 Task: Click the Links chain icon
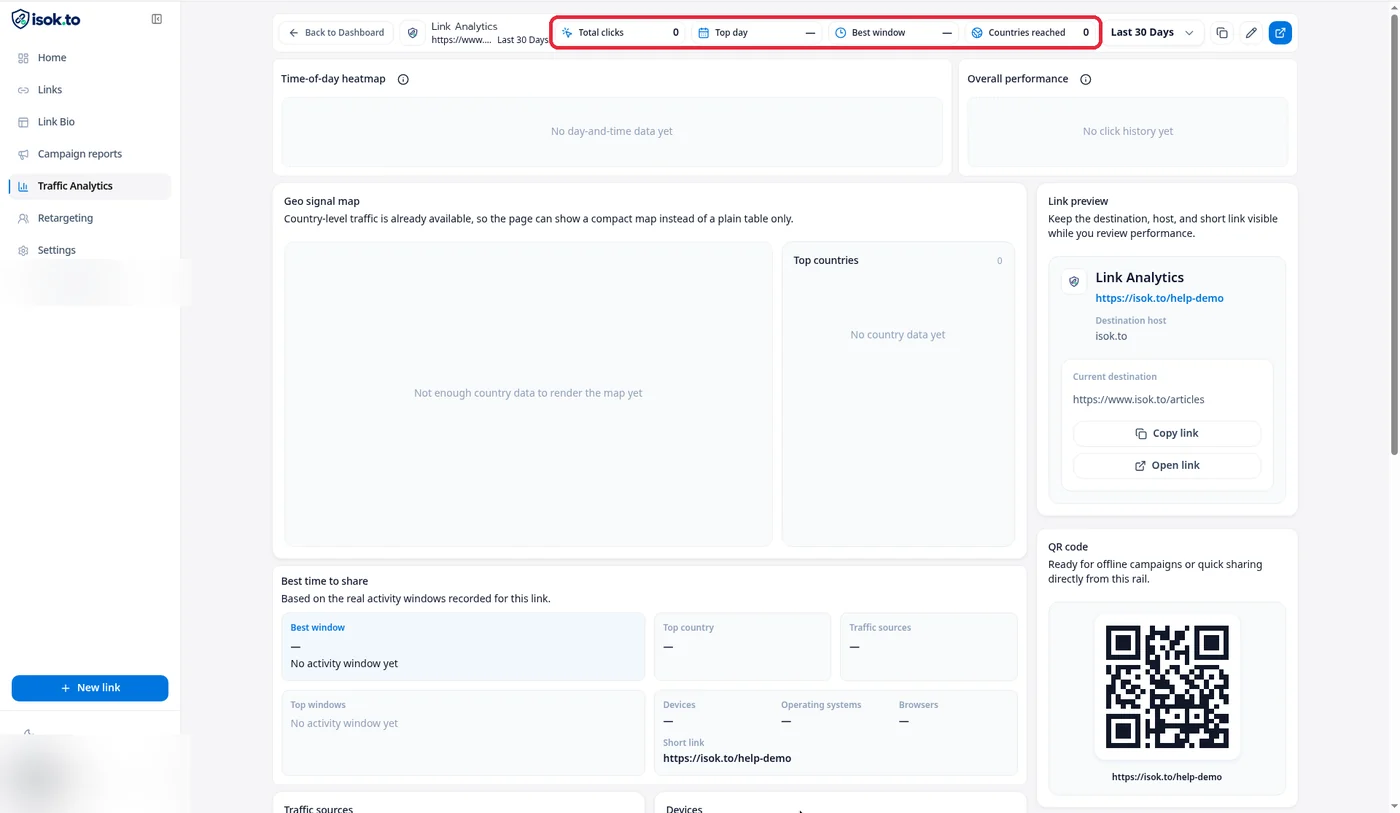tap(23, 90)
